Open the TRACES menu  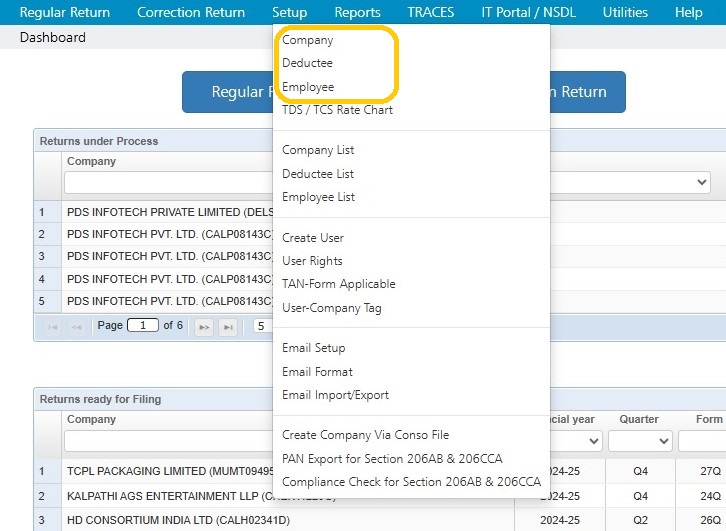[x=431, y=12]
